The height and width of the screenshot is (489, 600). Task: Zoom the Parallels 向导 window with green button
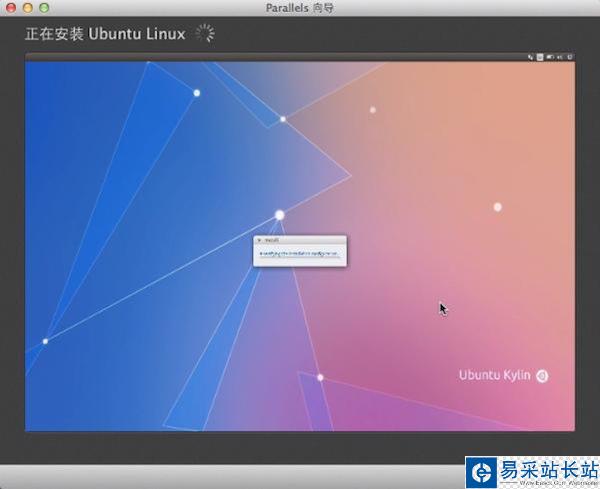tap(44, 8)
